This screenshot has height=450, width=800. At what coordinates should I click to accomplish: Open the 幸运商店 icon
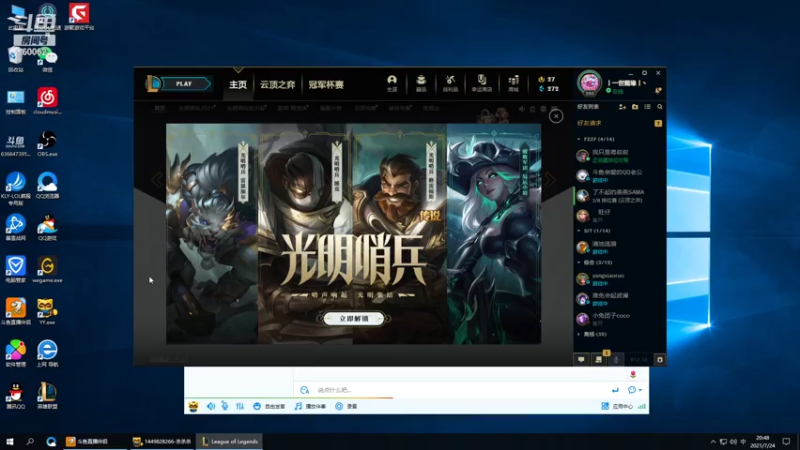482,84
